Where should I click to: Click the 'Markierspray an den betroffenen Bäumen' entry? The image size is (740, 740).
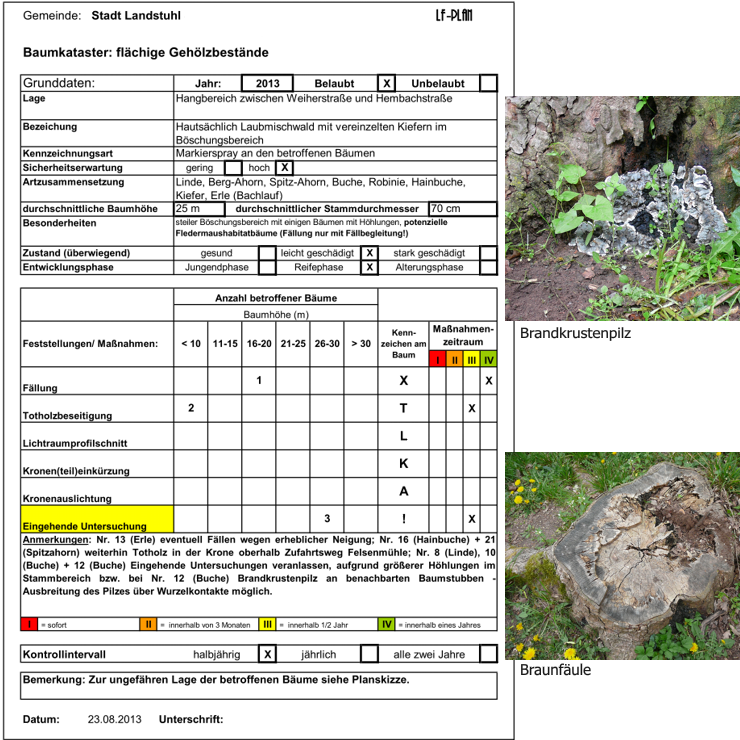[275, 153]
